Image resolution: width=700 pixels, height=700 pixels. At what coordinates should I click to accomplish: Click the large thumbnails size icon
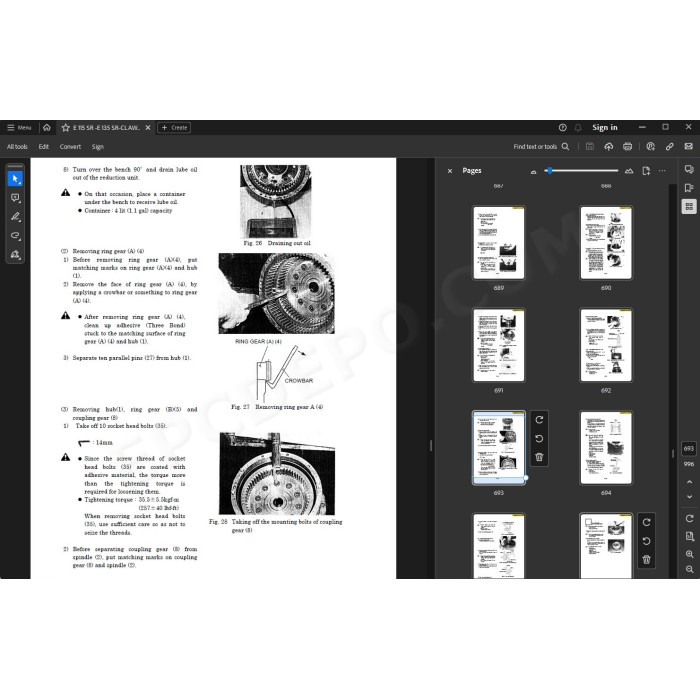[x=629, y=171]
